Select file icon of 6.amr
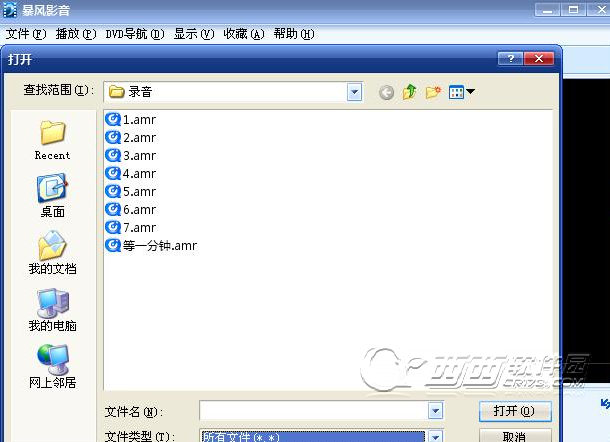The height and width of the screenshot is (442, 610). (x=113, y=209)
